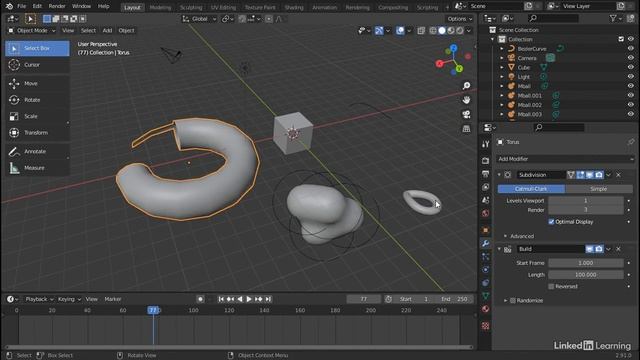The image size is (640, 360).
Task: Click the pan view hand icon
Action: point(466,100)
